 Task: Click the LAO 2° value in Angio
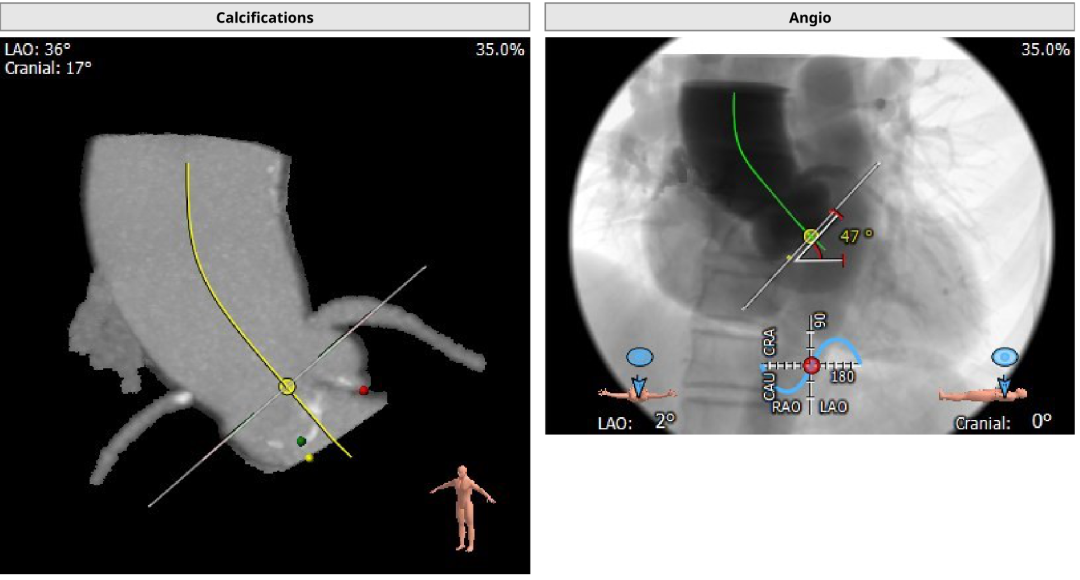664,421
